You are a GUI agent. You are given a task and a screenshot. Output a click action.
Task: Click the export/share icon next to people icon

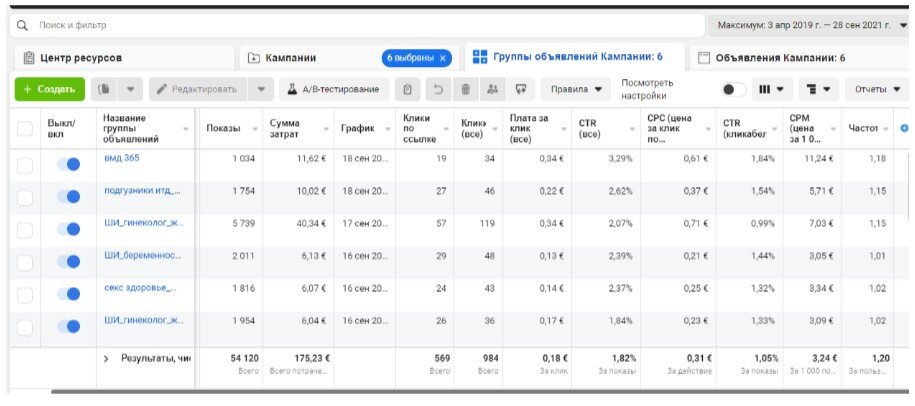[x=521, y=89]
